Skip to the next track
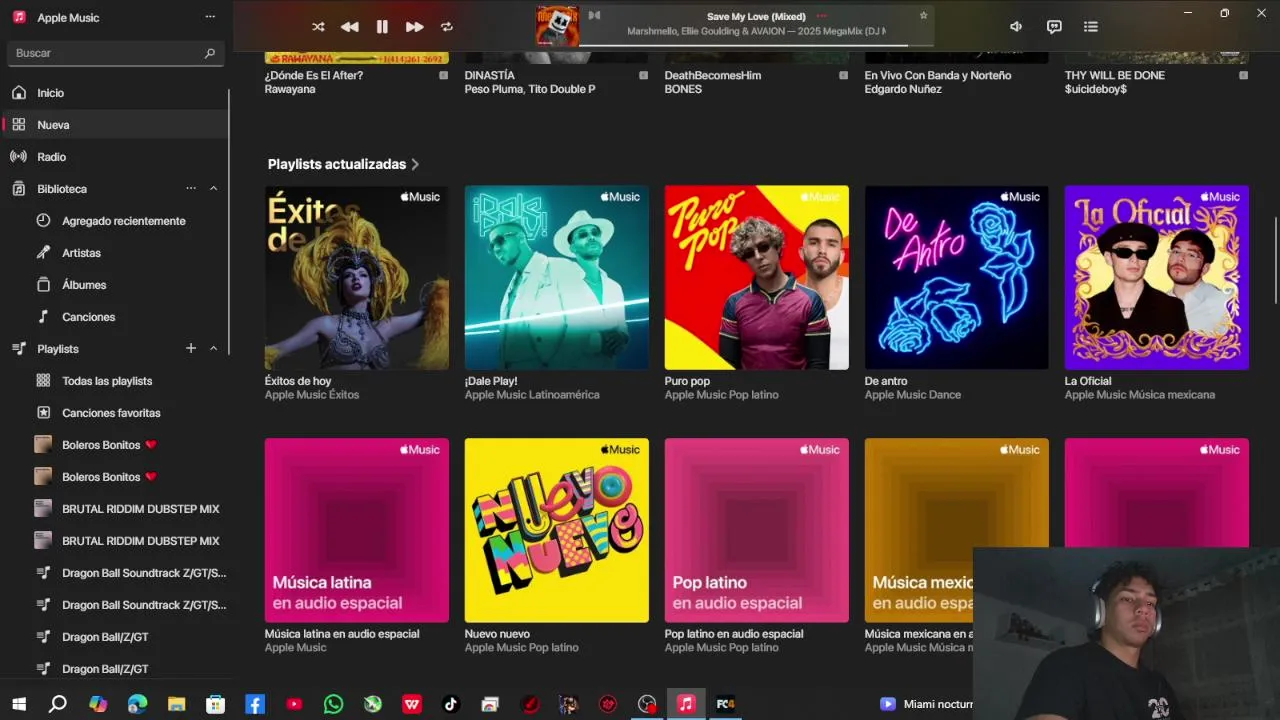The width and height of the screenshot is (1280, 720). tap(414, 27)
